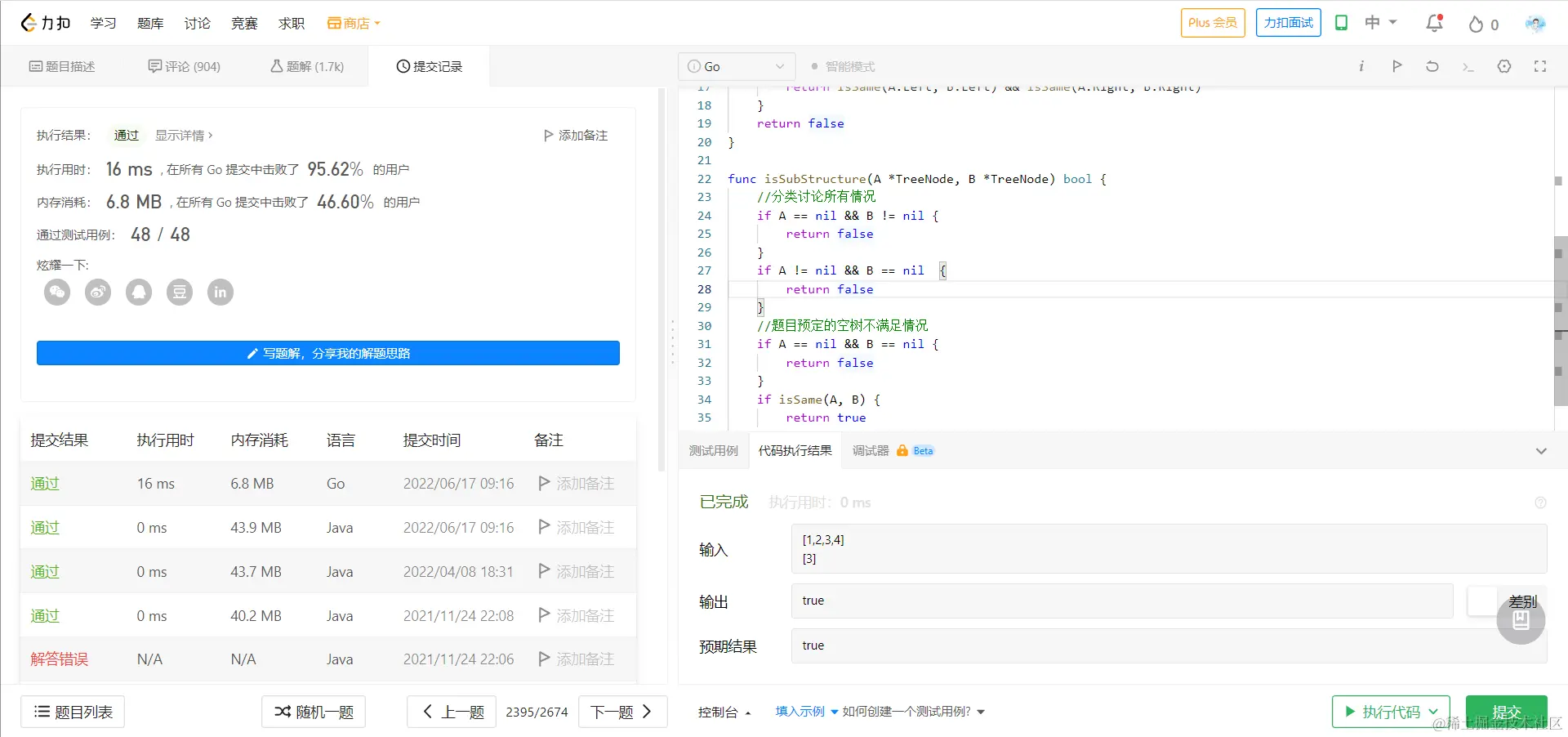Screen dimensions: 1568x737
Task: Go to 下一题 next problem
Action: coord(623,712)
